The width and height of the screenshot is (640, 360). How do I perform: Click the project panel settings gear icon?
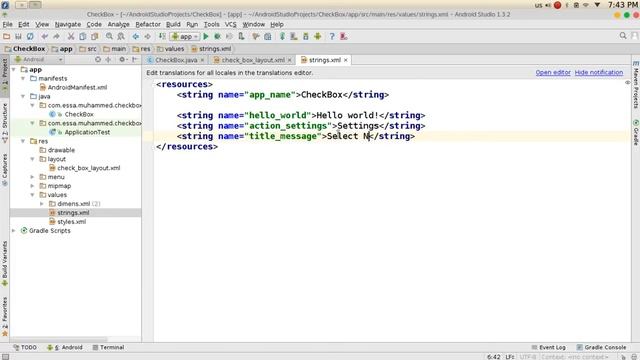[x=122, y=60]
